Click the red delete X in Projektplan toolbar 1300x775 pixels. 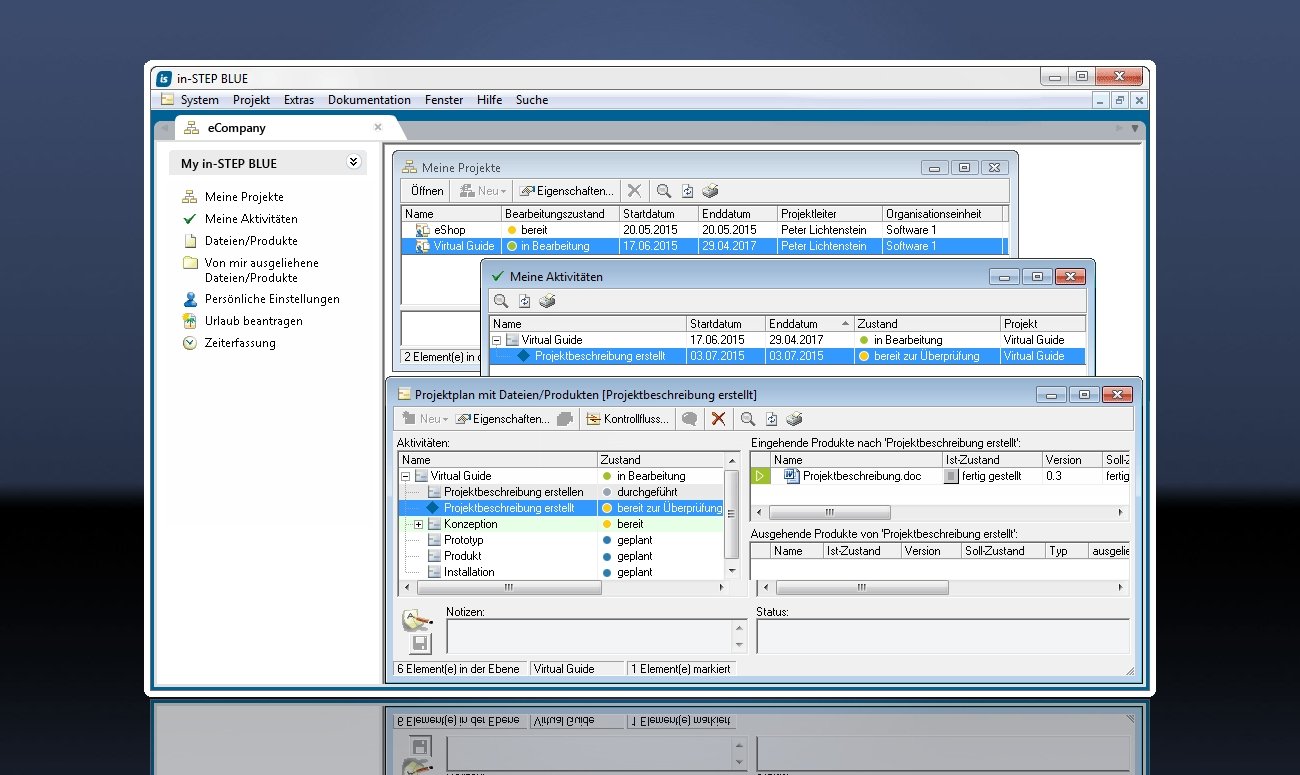click(x=718, y=419)
